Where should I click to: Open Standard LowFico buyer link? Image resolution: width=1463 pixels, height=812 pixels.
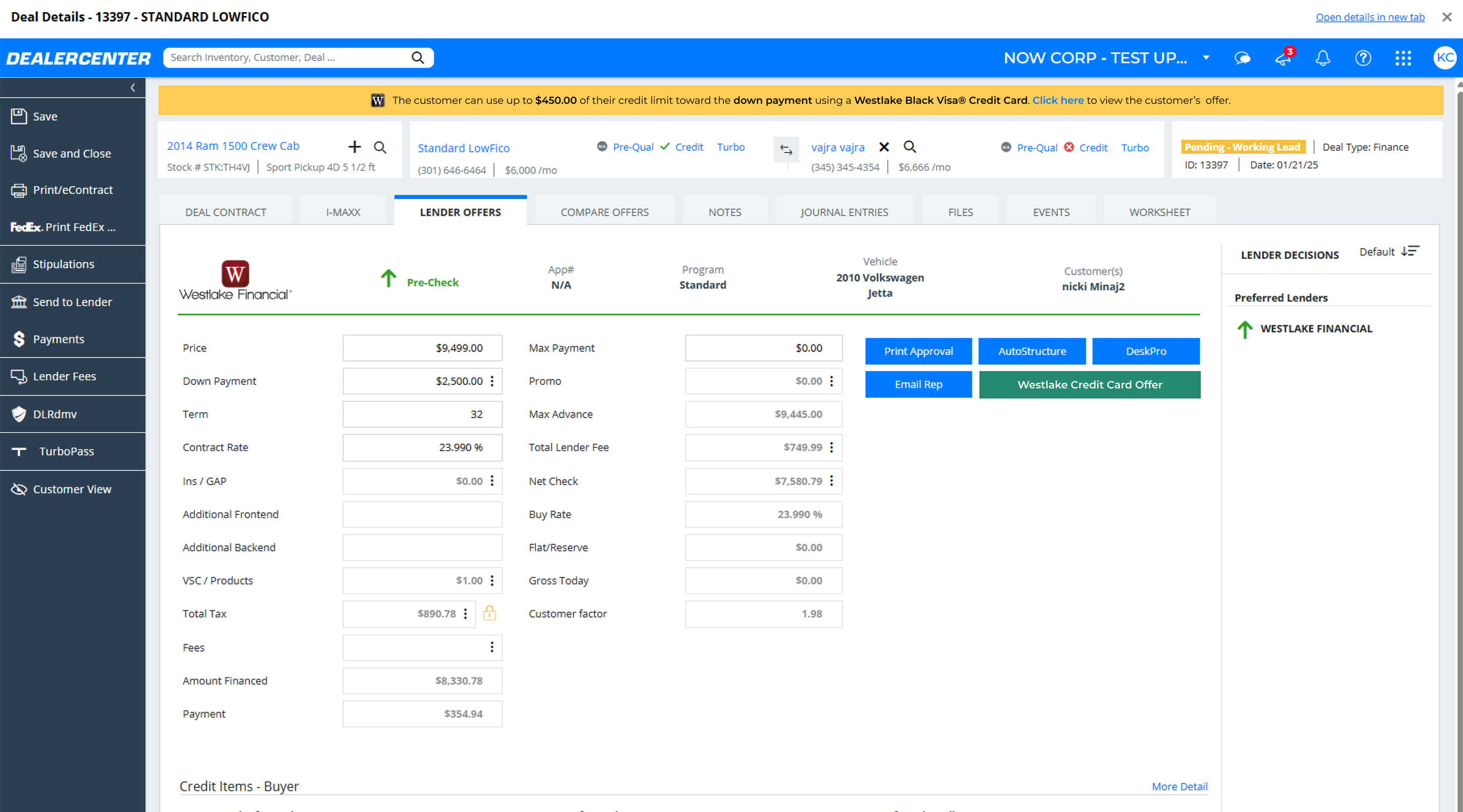pyautogui.click(x=464, y=148)
